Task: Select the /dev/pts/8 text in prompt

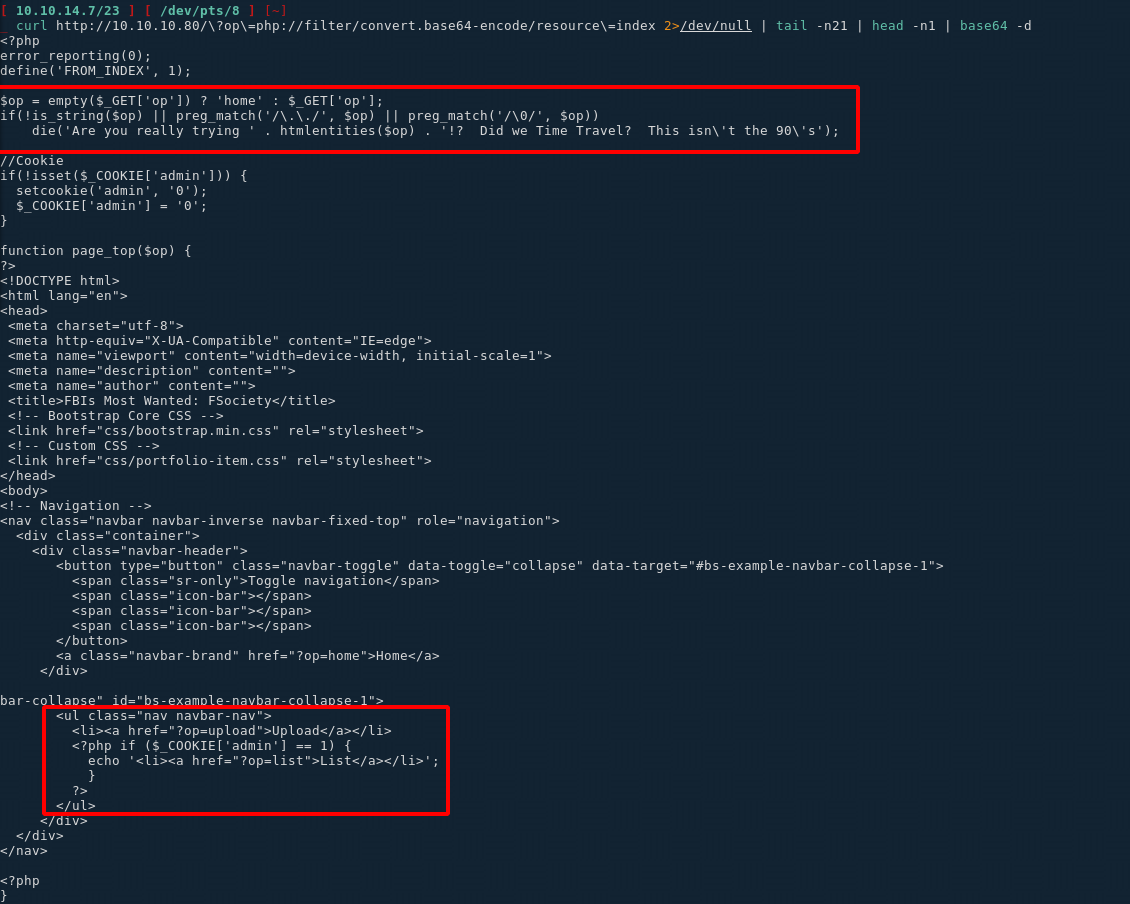Action: coord(200,11)
